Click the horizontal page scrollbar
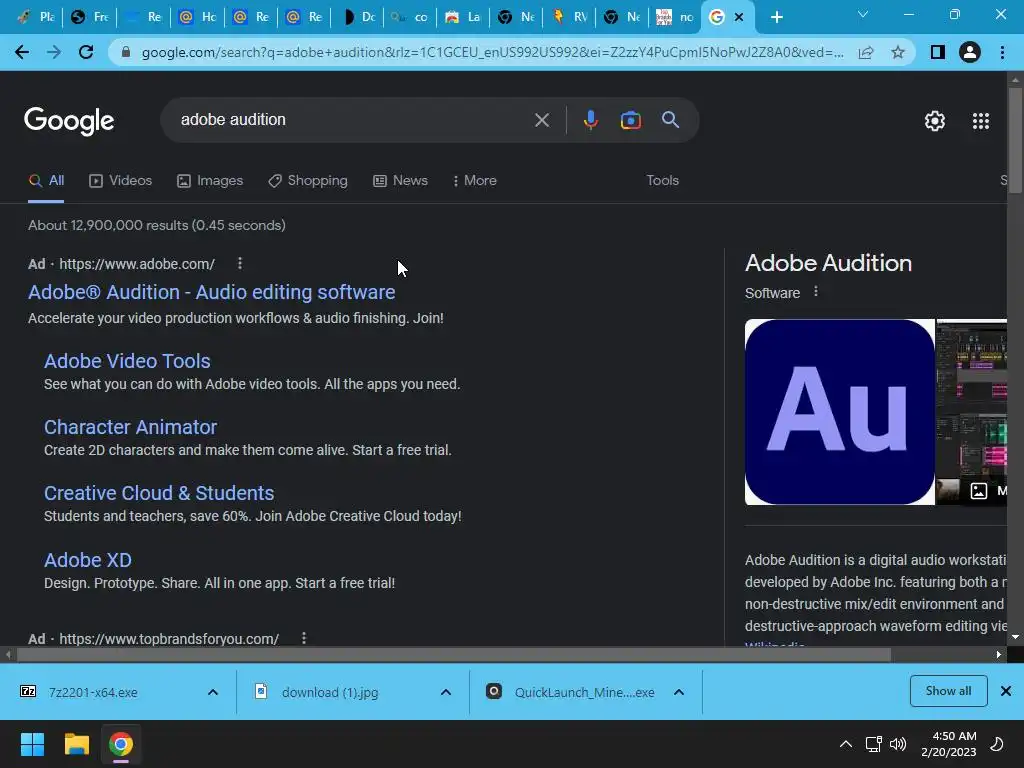Image resolution: width=1024 pixels, height=768 pixels. pos(453,654)
